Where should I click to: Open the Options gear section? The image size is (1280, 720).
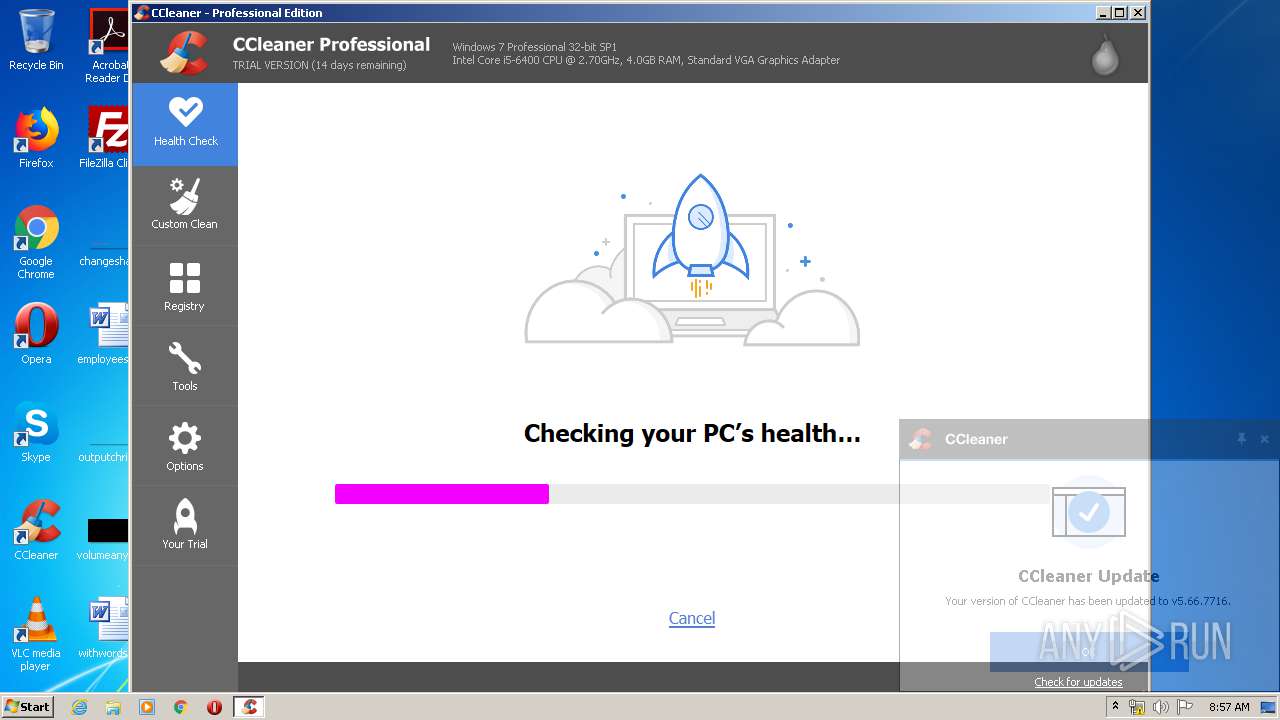point(185,446)
